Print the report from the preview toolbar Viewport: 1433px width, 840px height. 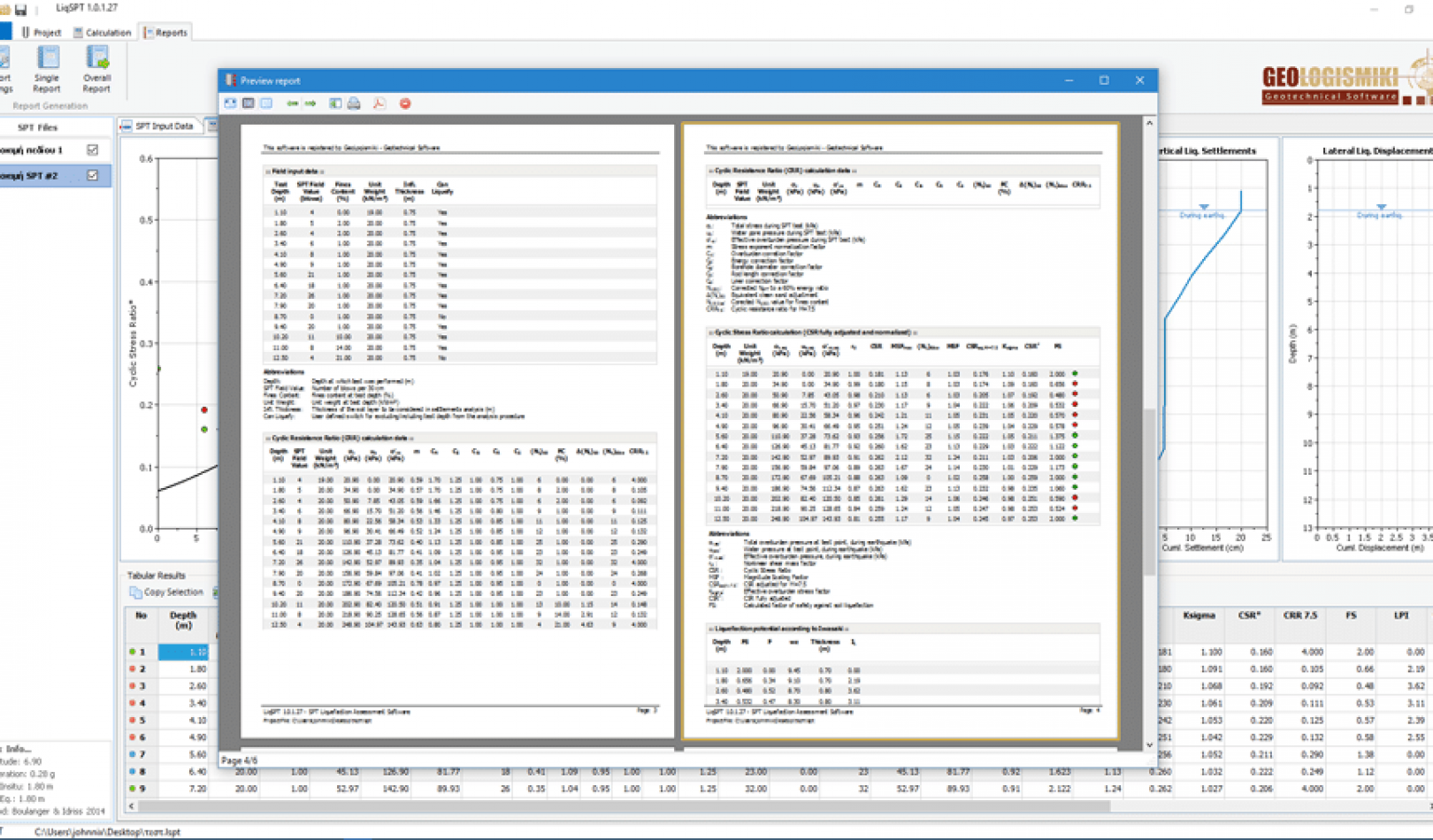[354, 103]
